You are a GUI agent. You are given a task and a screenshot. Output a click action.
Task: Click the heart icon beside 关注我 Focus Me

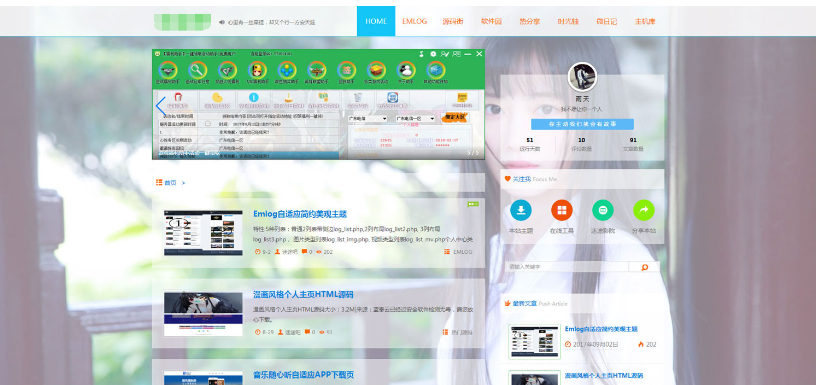coord(507,179)
